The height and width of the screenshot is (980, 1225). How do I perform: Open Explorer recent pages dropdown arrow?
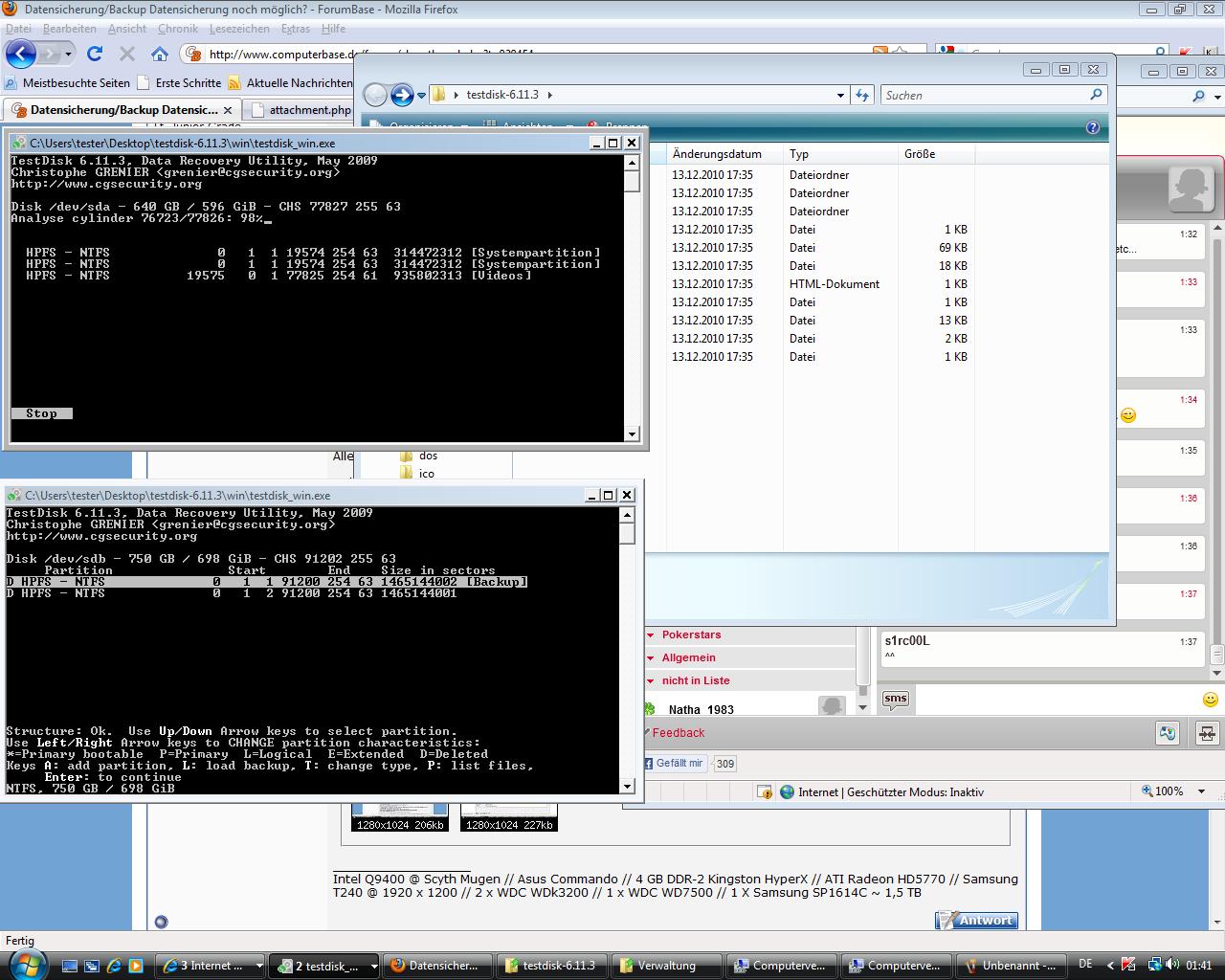click(x=421, y=96)
